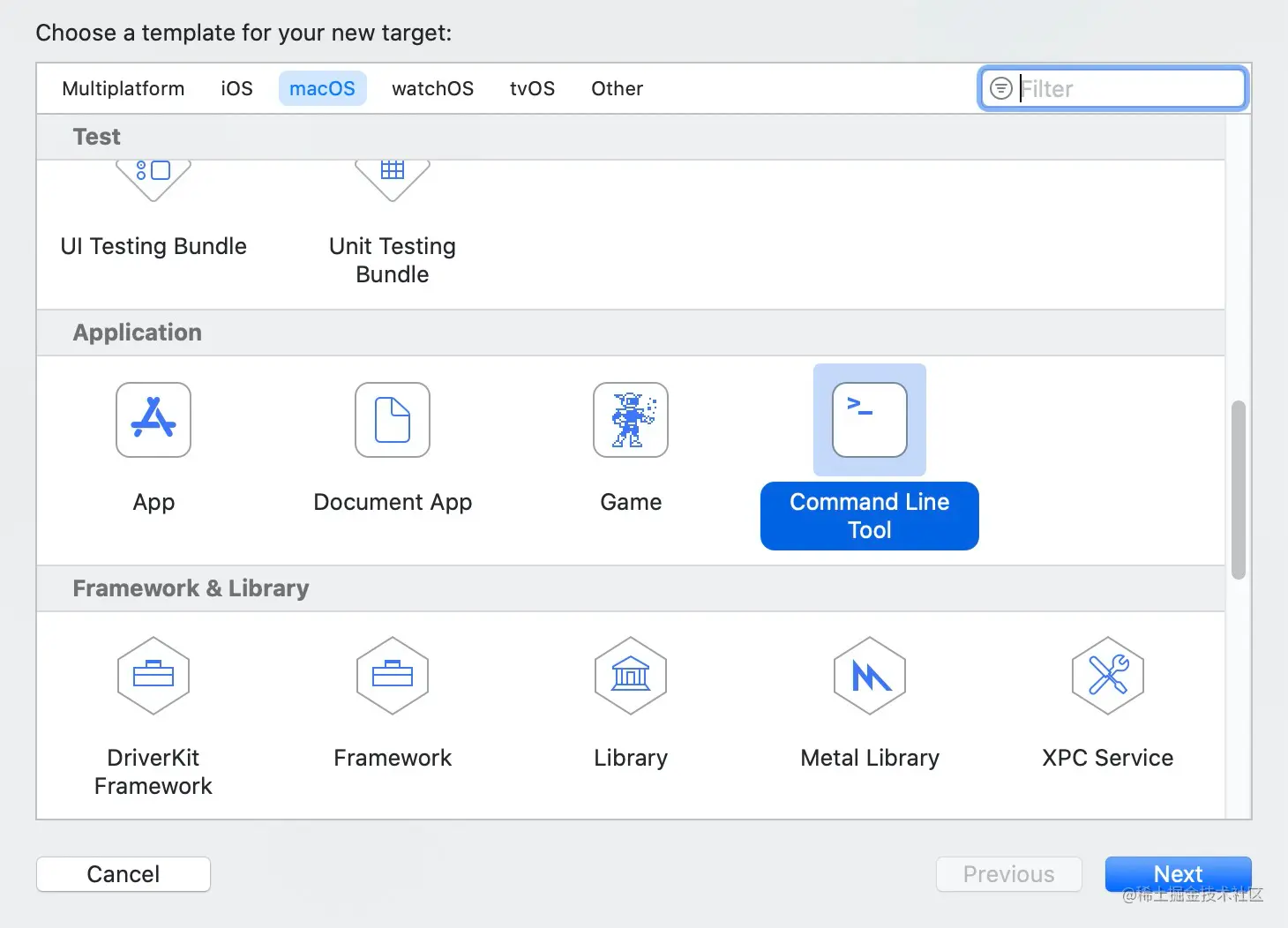Click the Command Line Tool label
The image size is (1288, 928).
pyautogui.click(x=870, y=516)
